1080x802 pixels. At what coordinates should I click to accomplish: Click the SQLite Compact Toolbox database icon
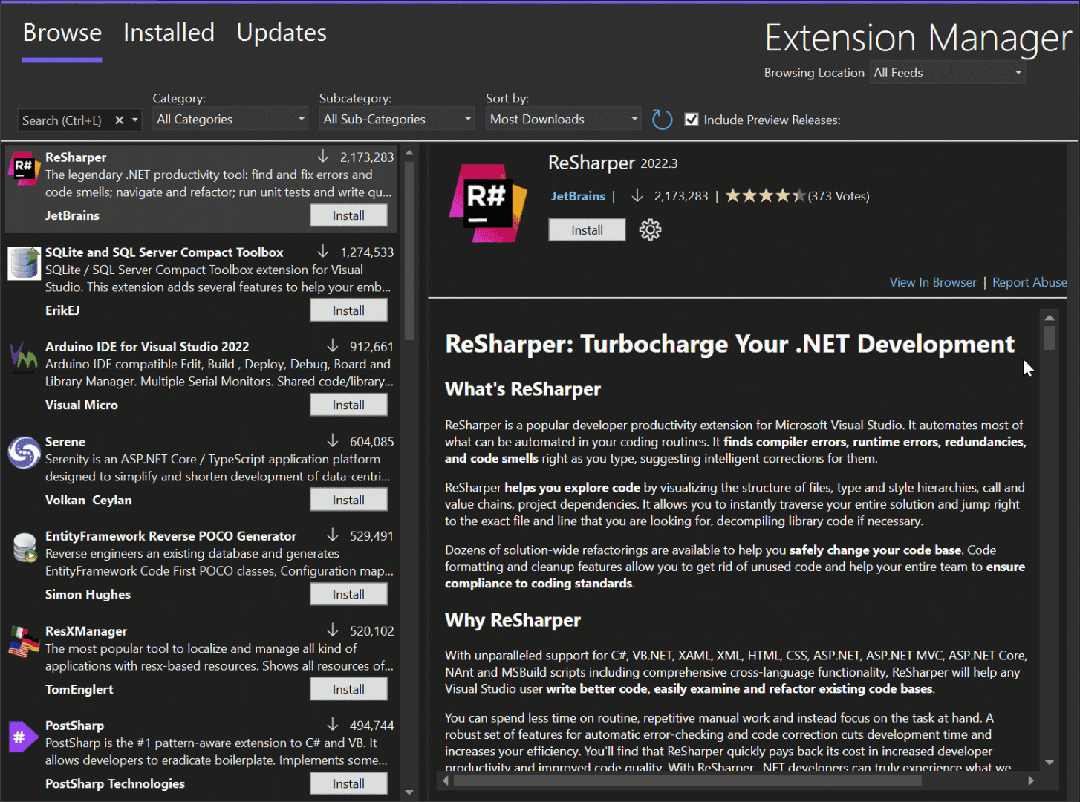(x=23, y=263)
